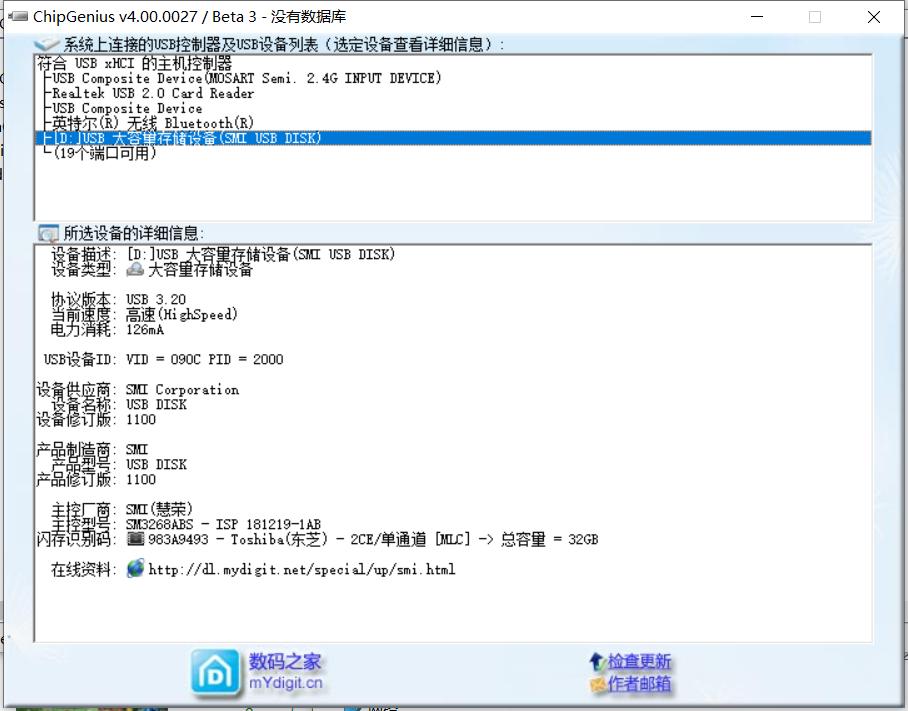Select Realtek USB 2.0 Card Reader
Screen dimensions: 908x711
[153, 93]
